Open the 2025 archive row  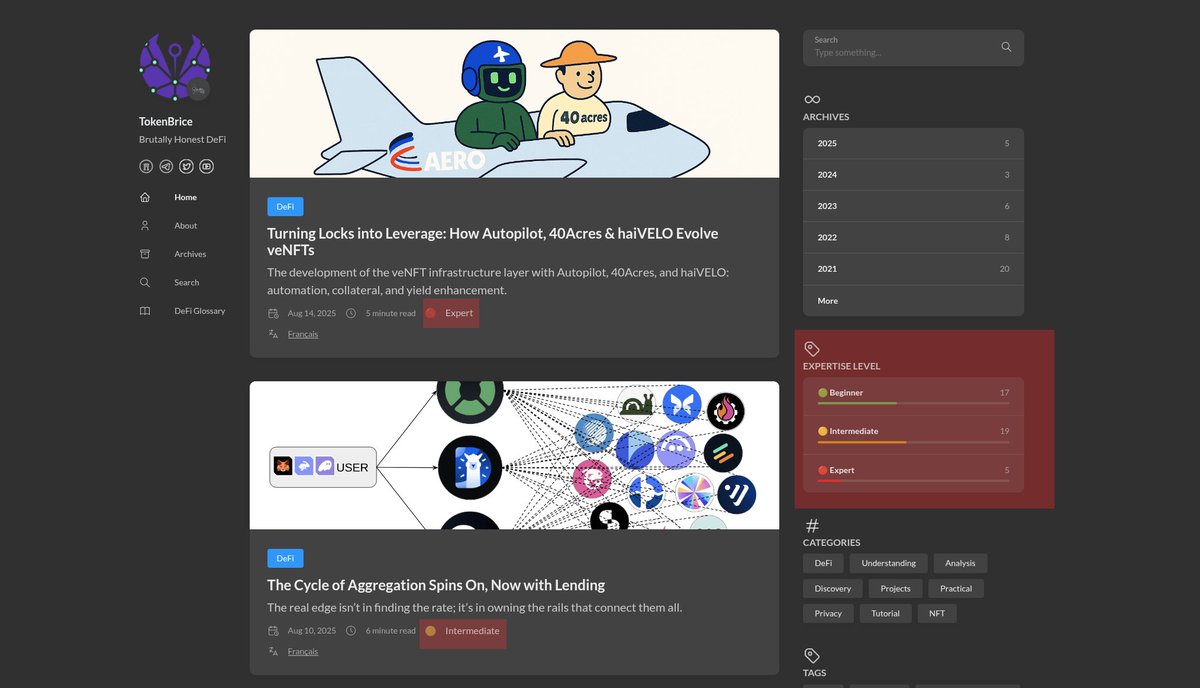913,144
